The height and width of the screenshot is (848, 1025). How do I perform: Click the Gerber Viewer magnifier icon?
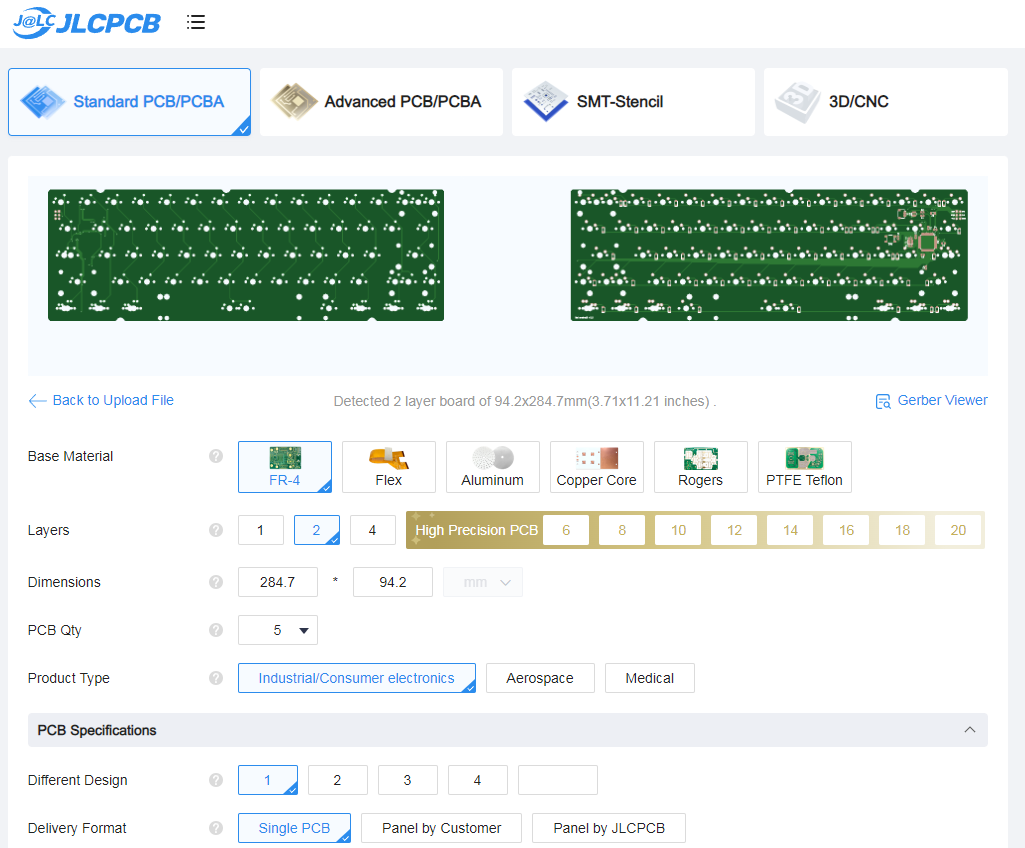point(882,401)
